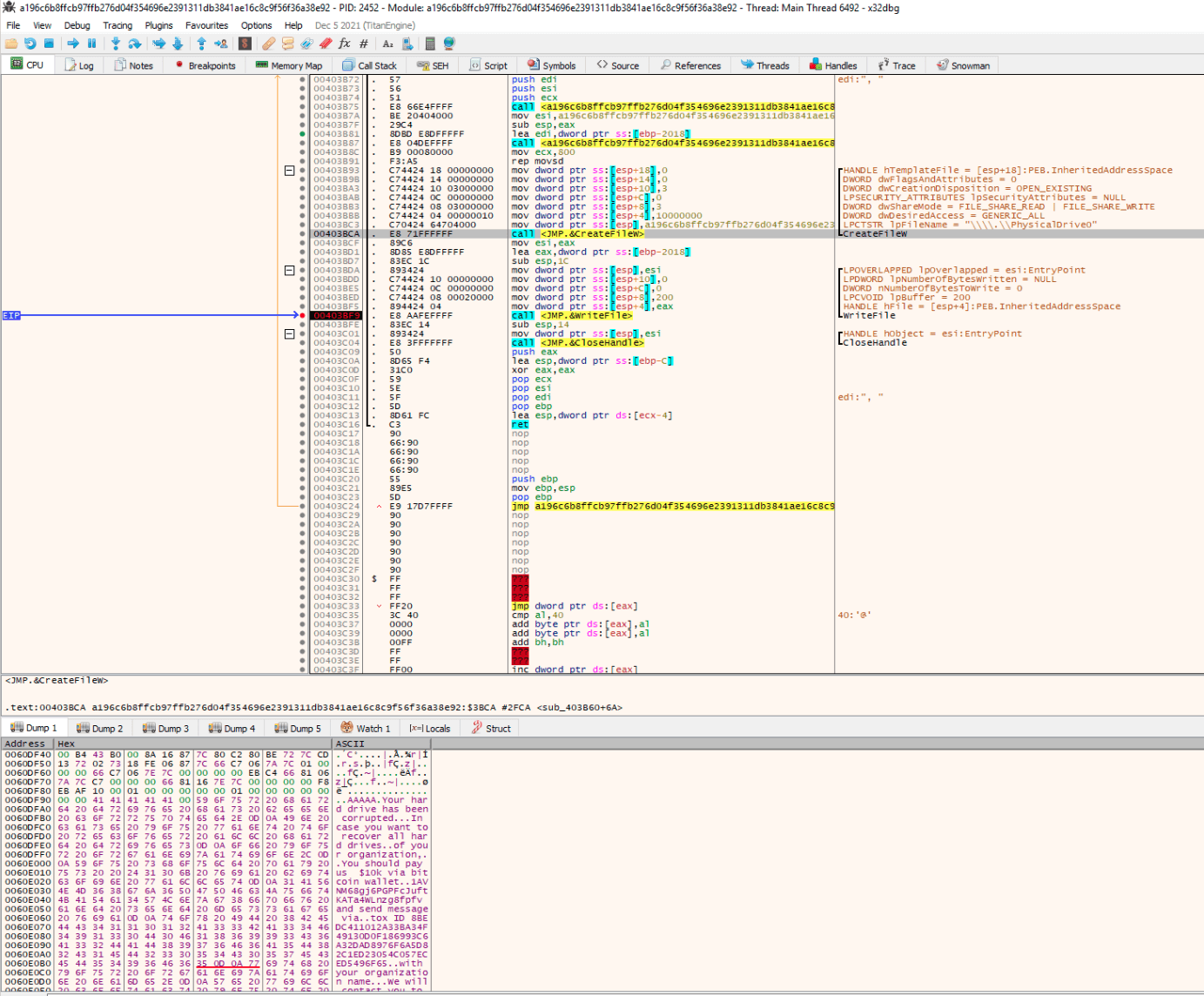Open the Scylla plugin icon
1204x996 pixels.
246,44
